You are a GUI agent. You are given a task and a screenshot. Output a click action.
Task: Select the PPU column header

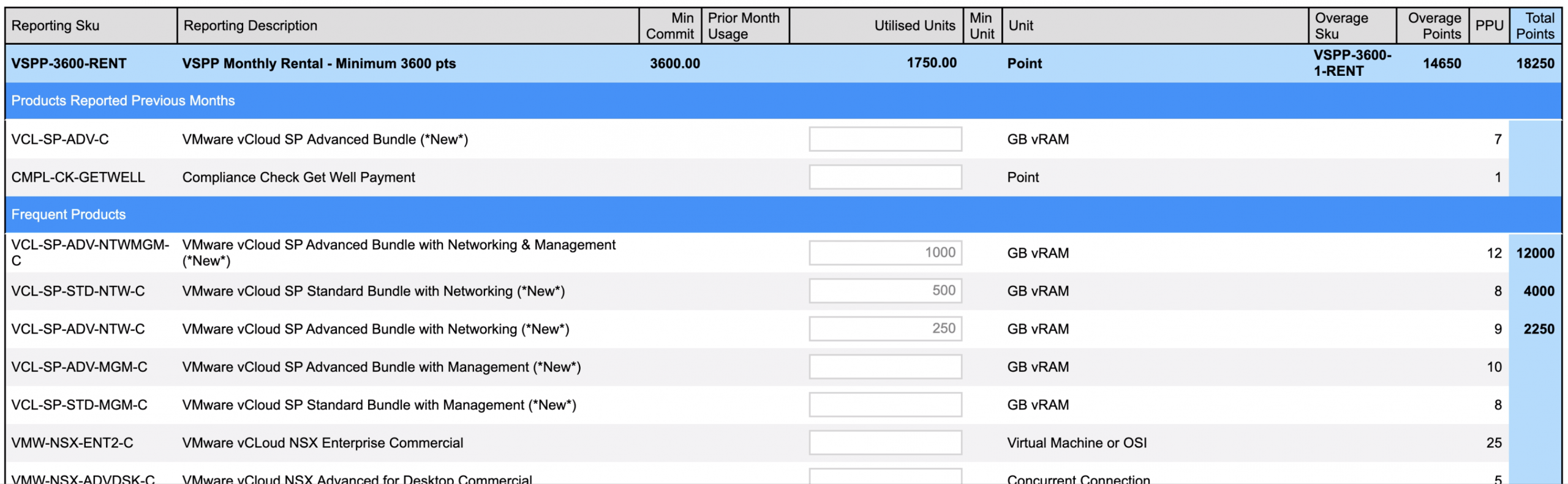tap(1489, 26)
